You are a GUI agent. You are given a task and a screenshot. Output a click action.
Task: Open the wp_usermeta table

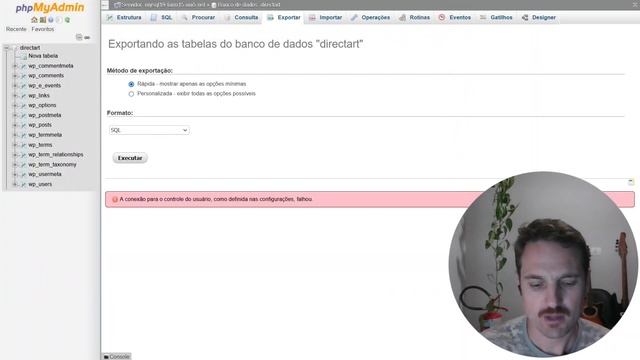click(x=45, y=174)
